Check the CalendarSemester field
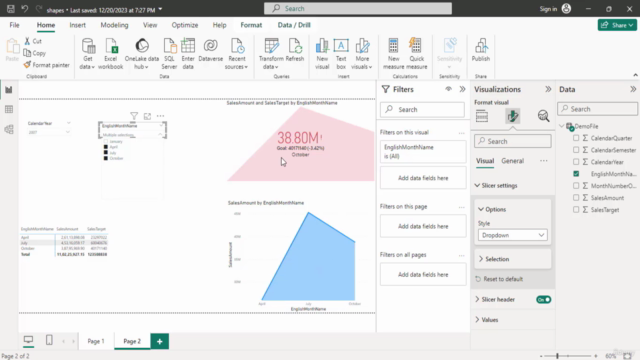 coord(576,150)
